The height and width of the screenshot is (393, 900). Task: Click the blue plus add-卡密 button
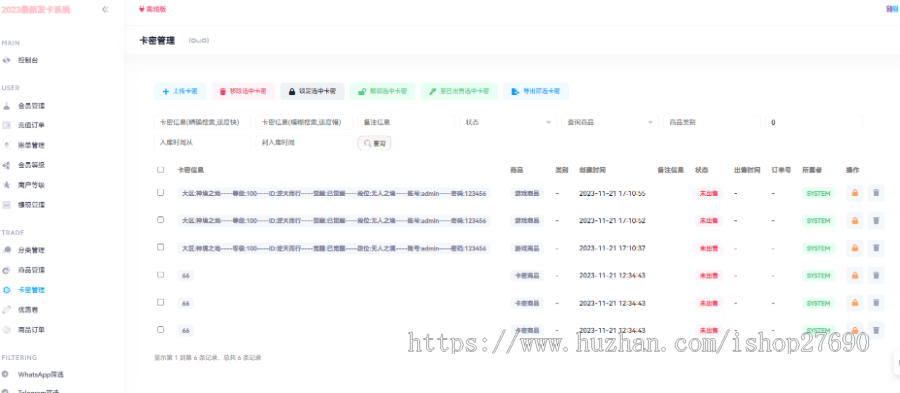(x=180, y=91)
